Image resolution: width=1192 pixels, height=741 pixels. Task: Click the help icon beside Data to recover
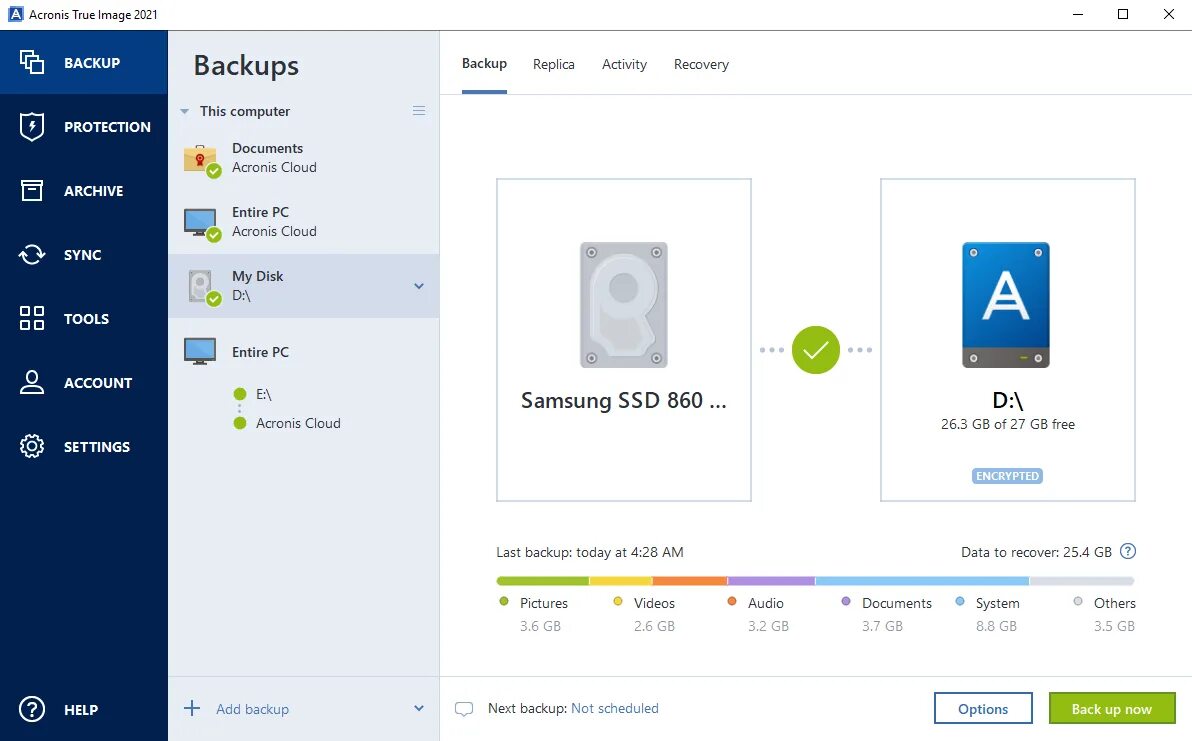click(1128, 552)
